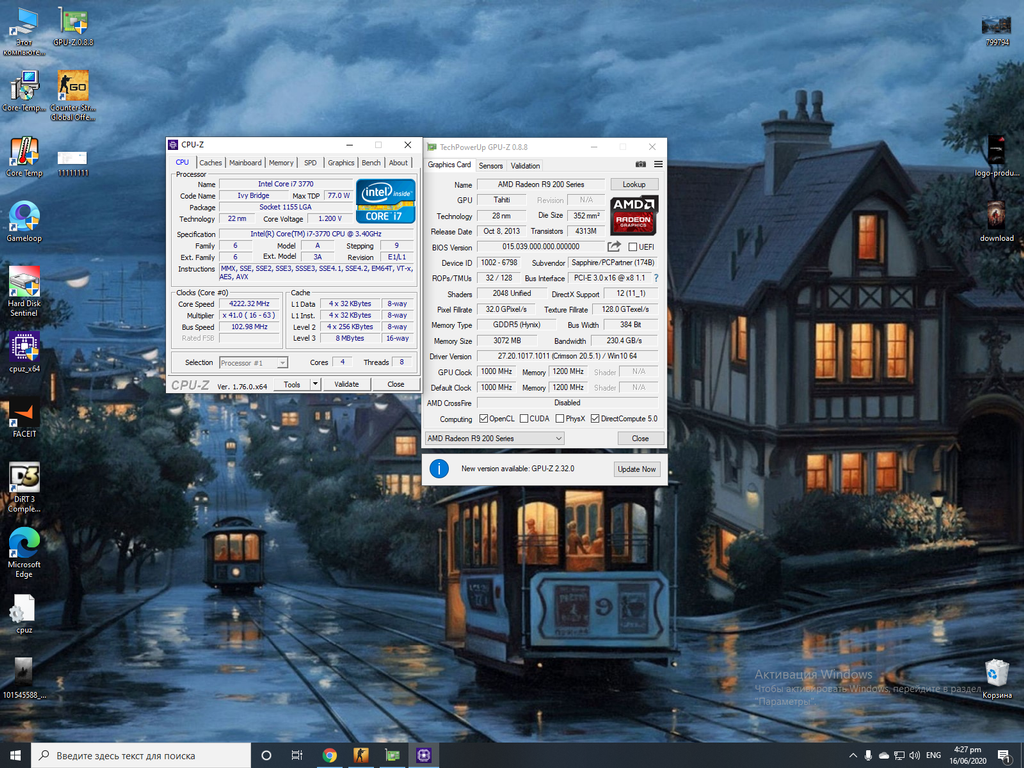Open the SPD tab in CPU-Z
This screenshot has height=768, width=1024.
[x=310, y=163]
